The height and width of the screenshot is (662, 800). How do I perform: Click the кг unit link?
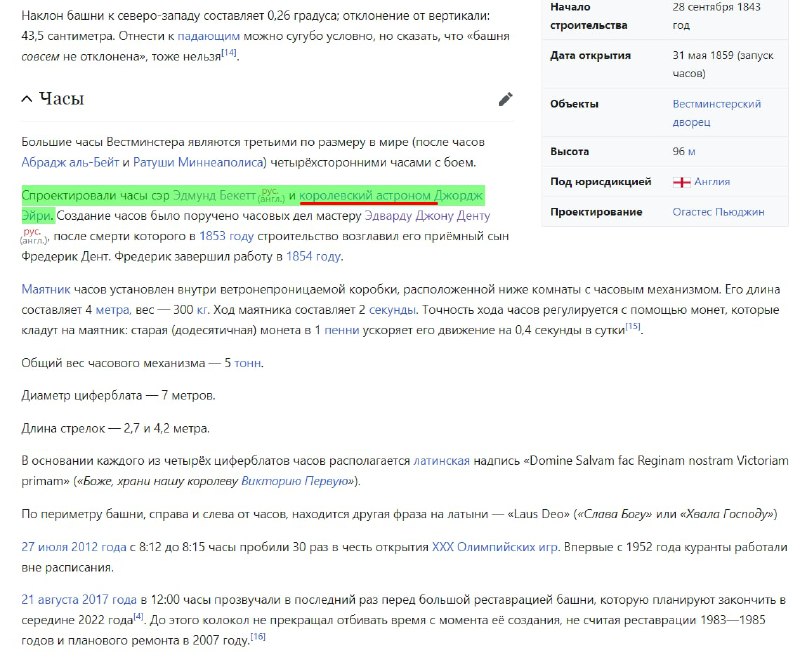(202, 310)
